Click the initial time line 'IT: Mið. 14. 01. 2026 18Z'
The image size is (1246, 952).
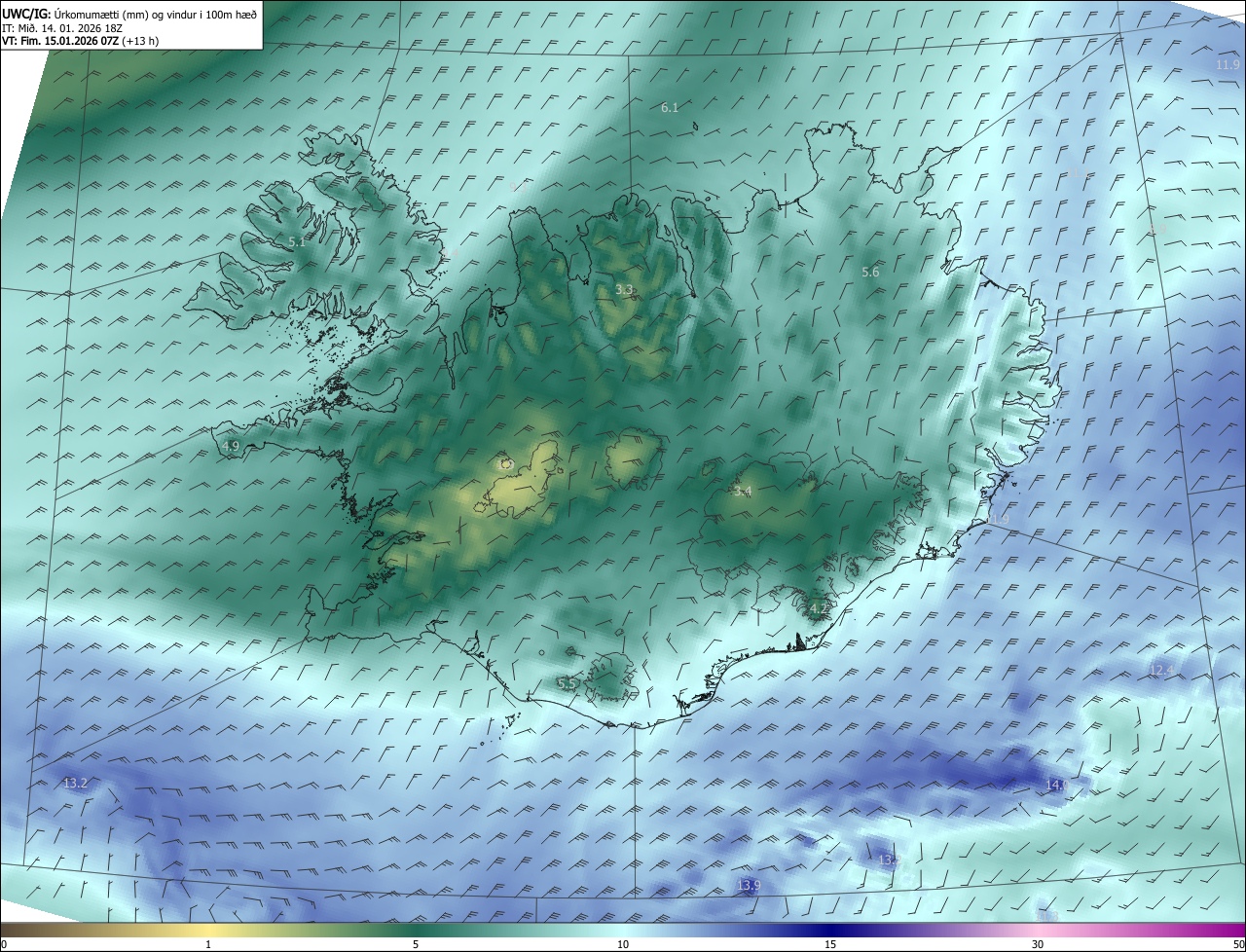(x=64, y=28)
